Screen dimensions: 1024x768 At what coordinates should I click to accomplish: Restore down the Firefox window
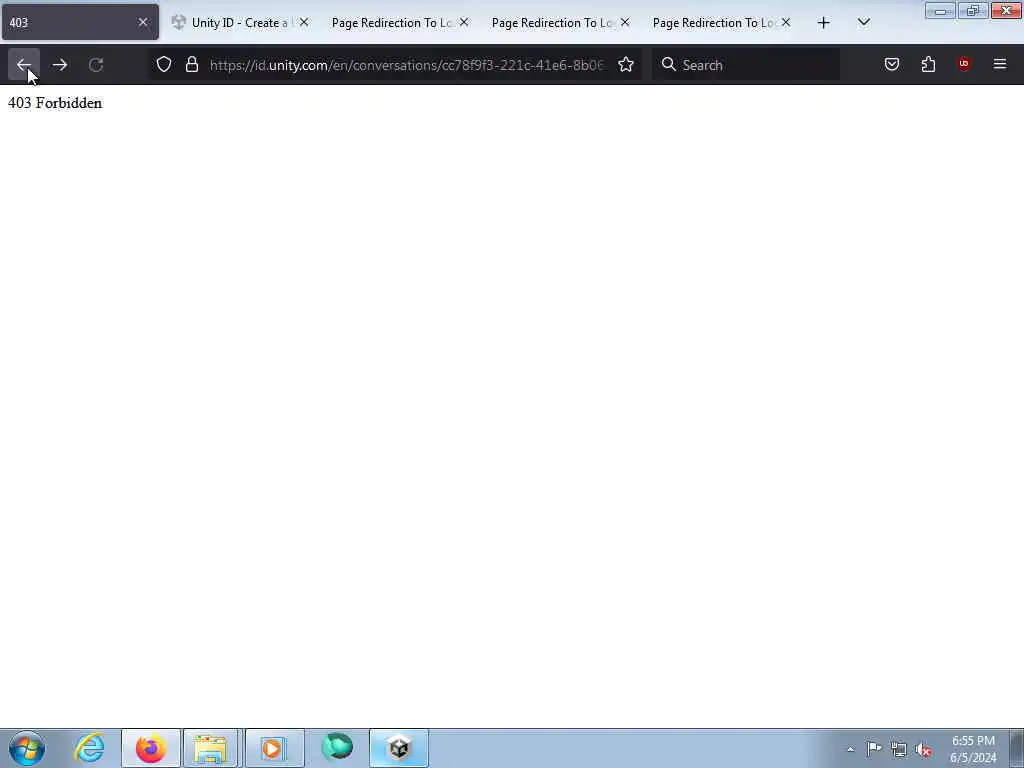point(973,11)
